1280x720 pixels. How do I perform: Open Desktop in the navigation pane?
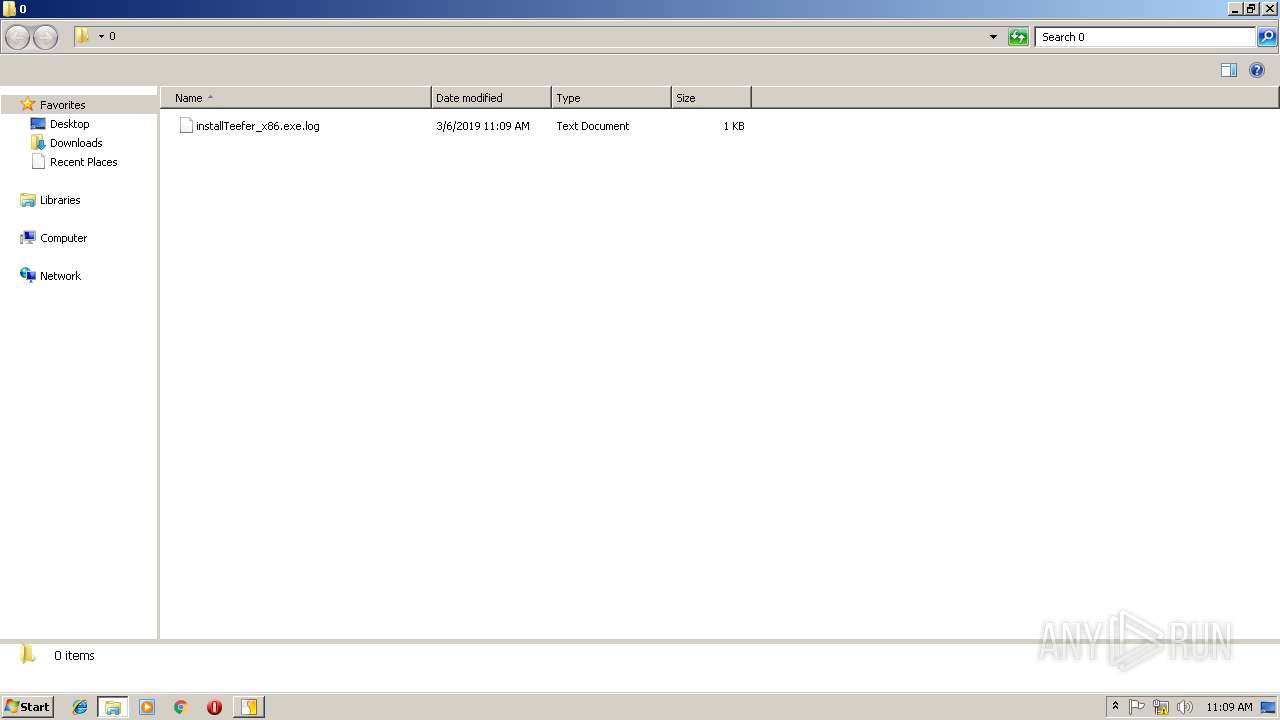(70, 124)
